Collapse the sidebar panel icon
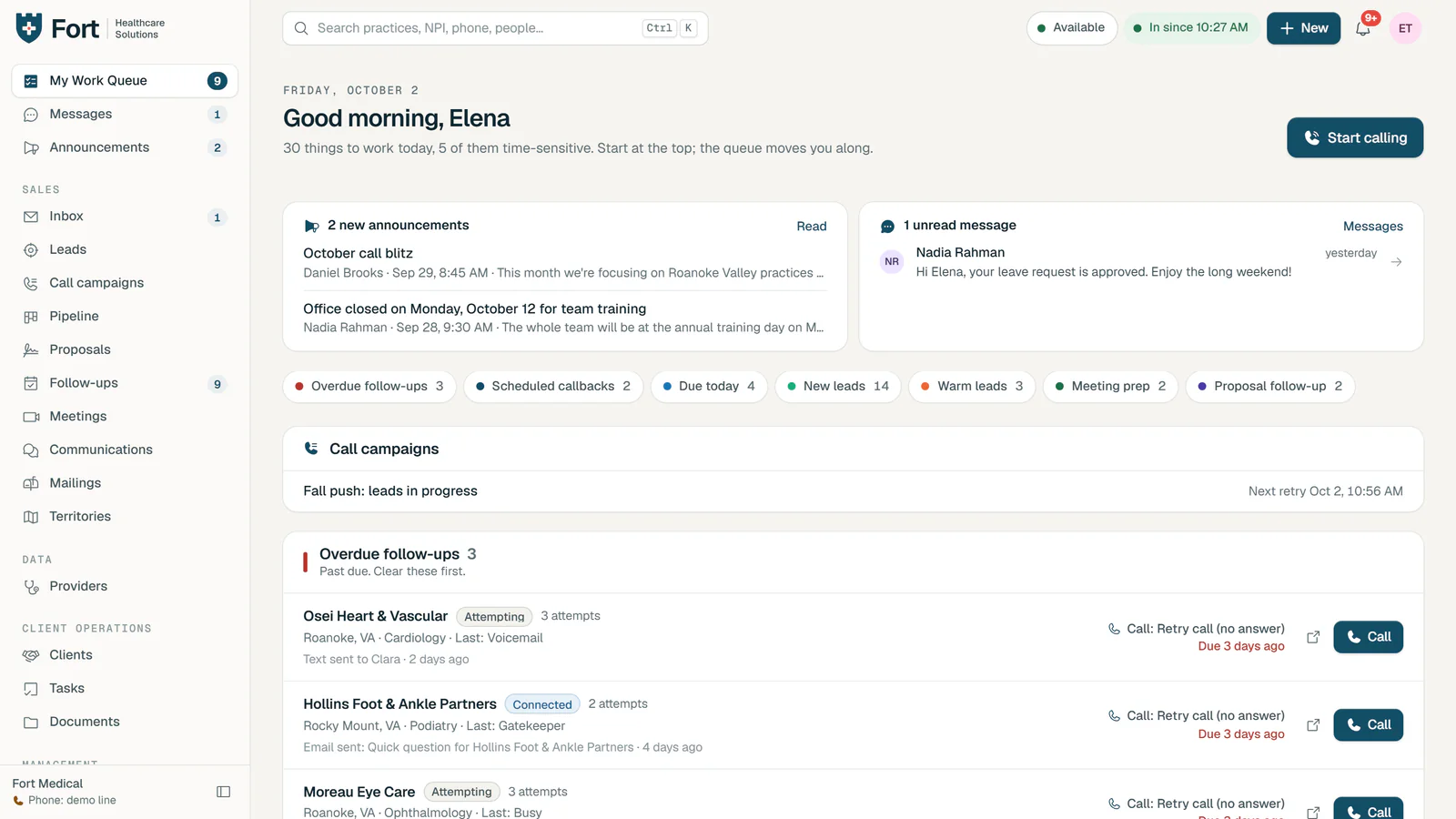 click(223, 792)
